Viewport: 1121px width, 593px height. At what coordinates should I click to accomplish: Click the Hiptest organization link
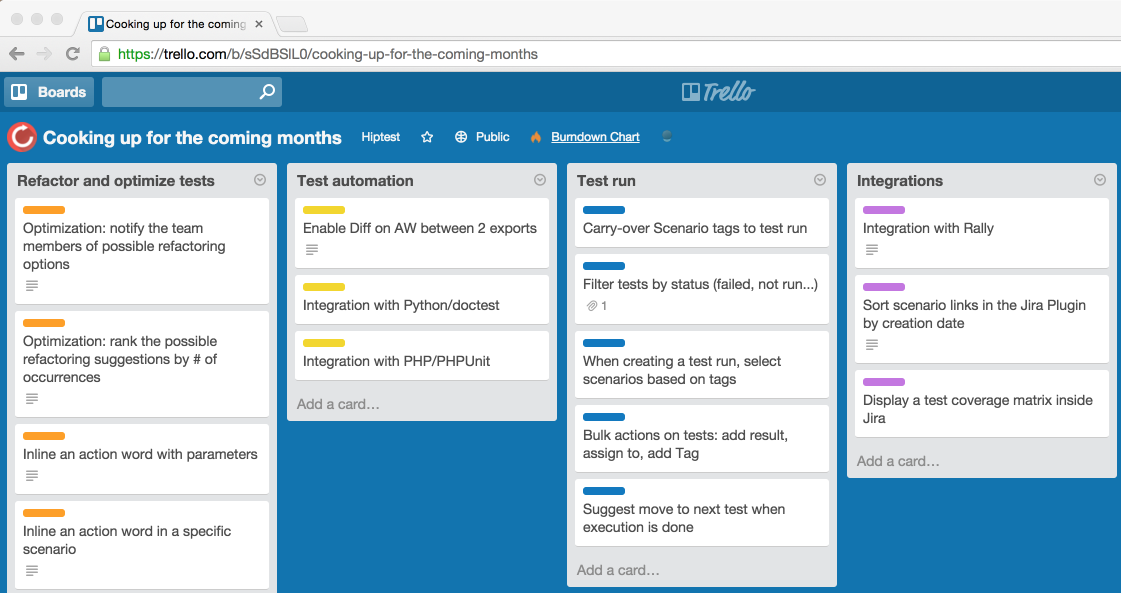click(380, 137)
